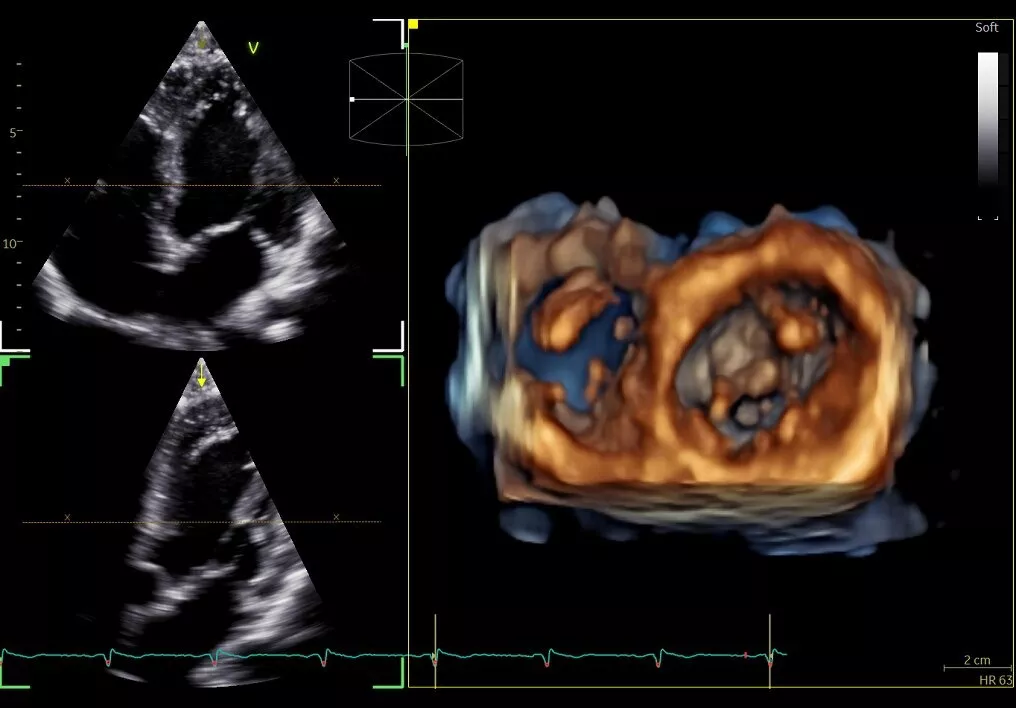The width and height of the screenshot is (1016, 708).
Task: Click the 'HR 63' heart rate readout
Action: [x=995, y=680]
